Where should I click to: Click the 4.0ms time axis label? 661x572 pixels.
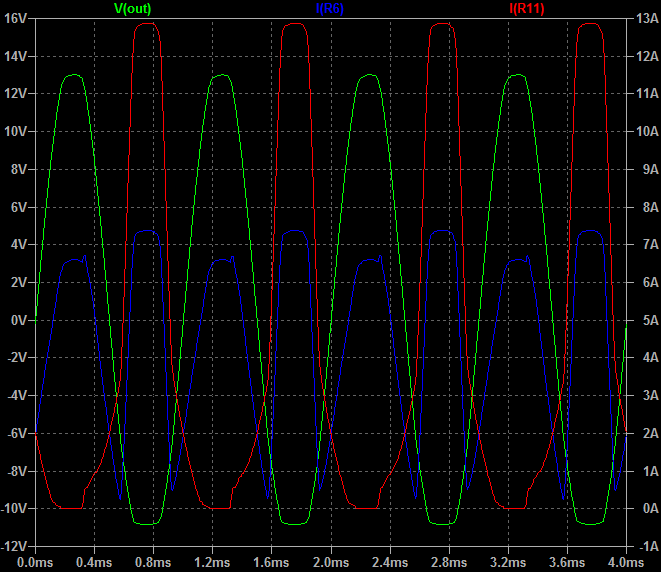626,562
